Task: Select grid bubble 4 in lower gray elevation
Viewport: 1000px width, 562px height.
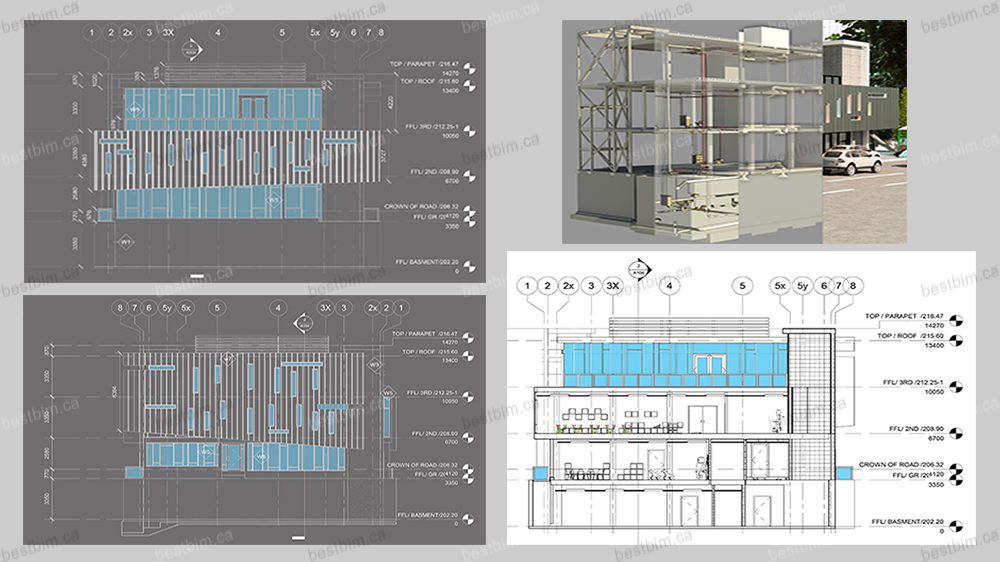Action: (277, 307)
